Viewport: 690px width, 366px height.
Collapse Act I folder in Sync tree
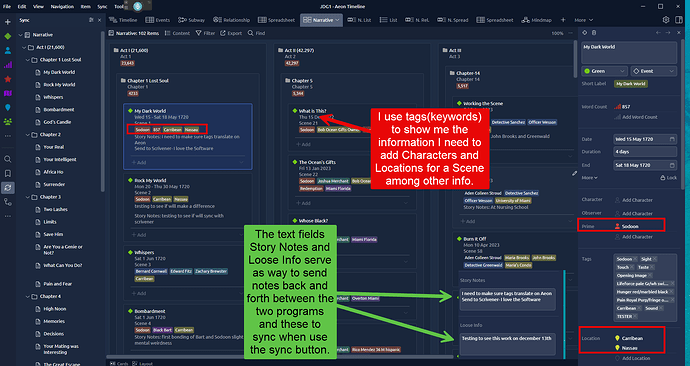pos(24,48)
